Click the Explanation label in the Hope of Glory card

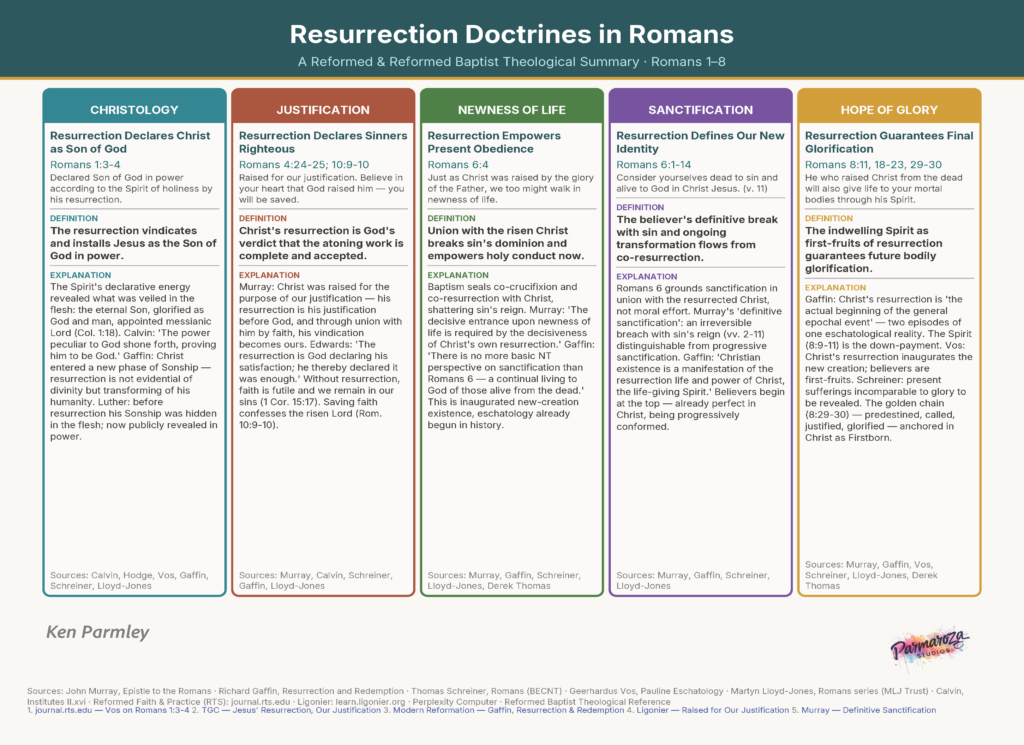(x=834, y=288)
